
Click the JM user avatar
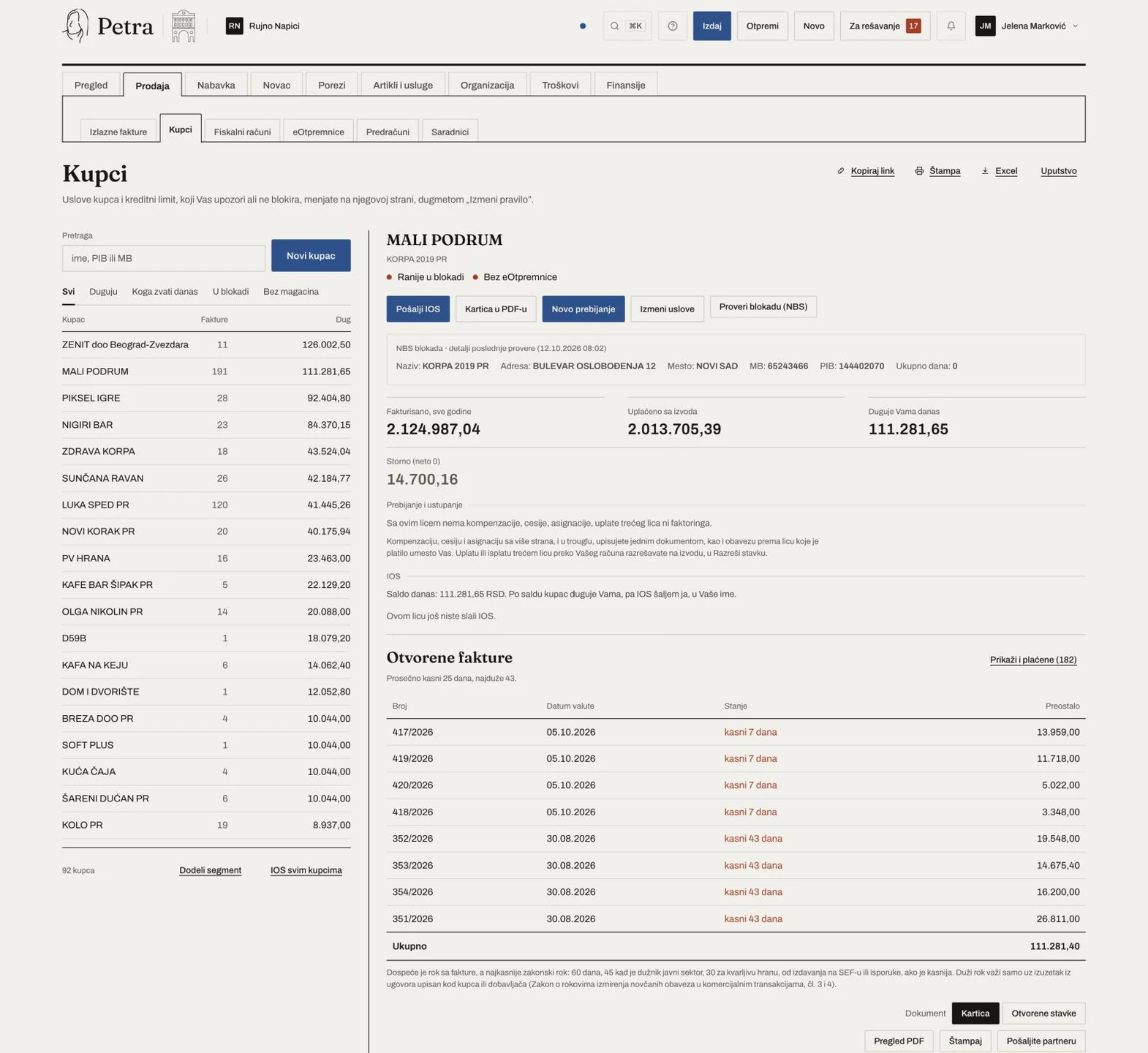point(985,26)
